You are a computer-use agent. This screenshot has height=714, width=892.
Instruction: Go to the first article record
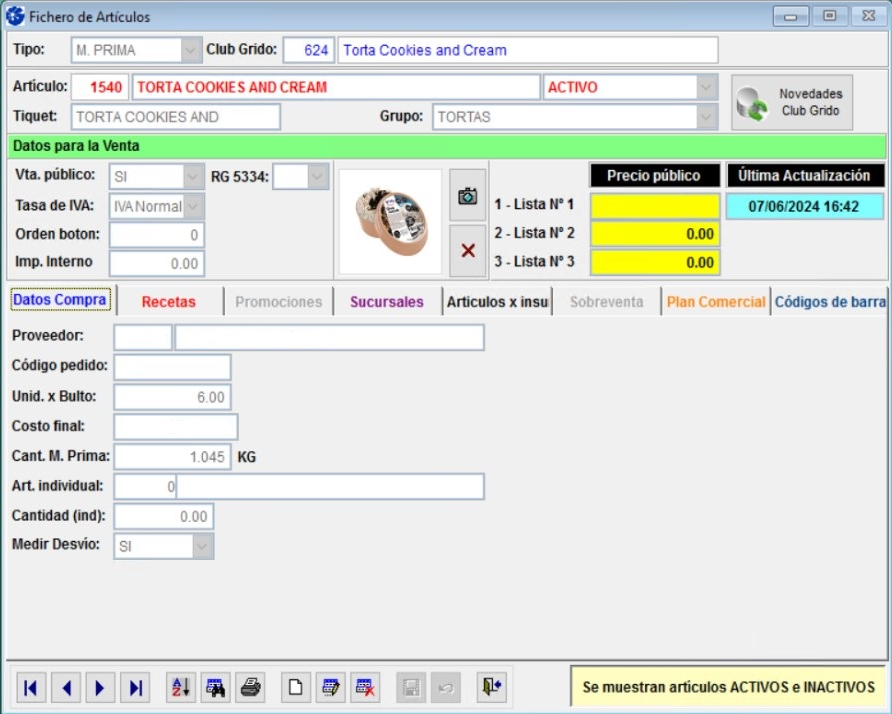tap(31, 687)
